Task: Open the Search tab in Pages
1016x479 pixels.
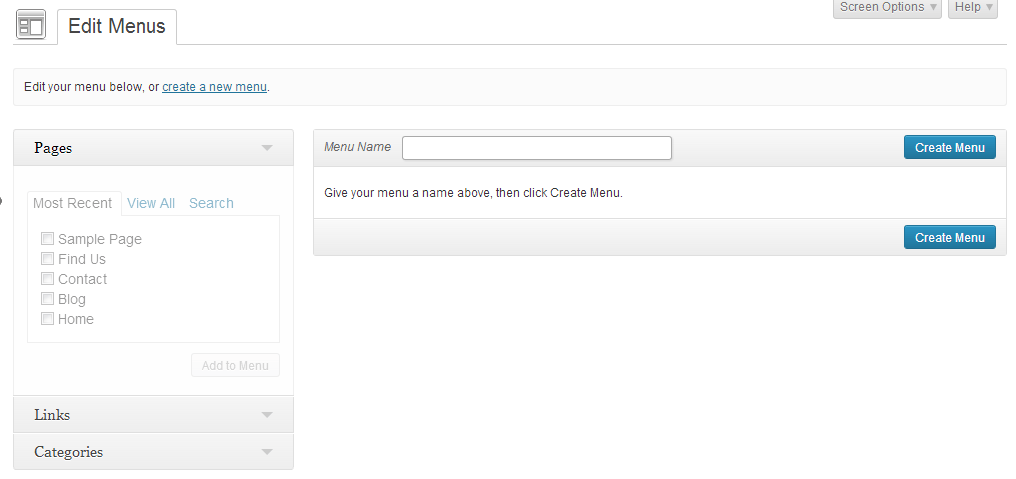Action: 211,203
